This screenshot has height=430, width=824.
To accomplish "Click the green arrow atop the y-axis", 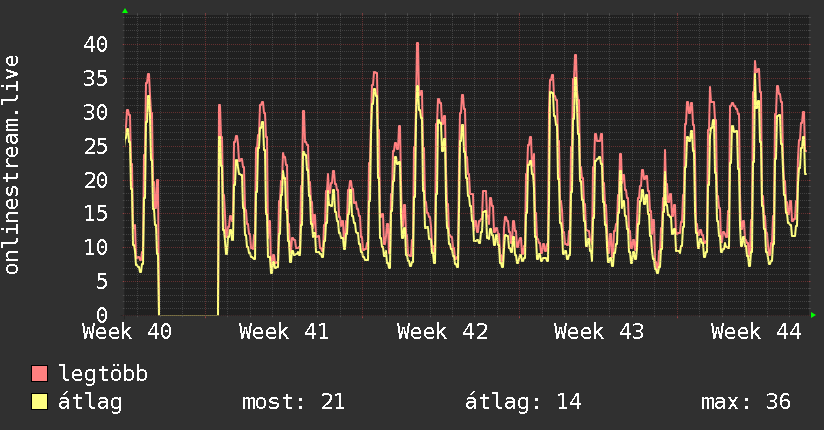I will click(x=125, y=11).
